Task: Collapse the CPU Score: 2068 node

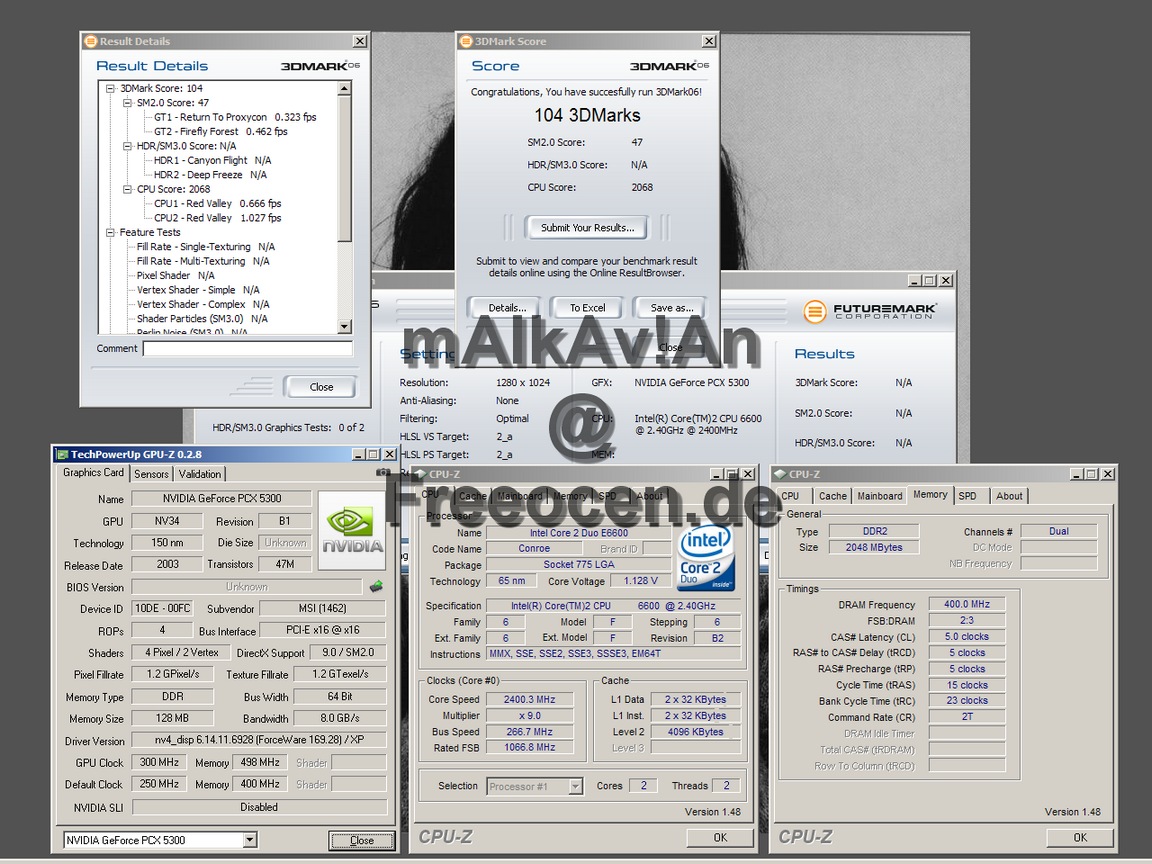Action: coord(127,189)
